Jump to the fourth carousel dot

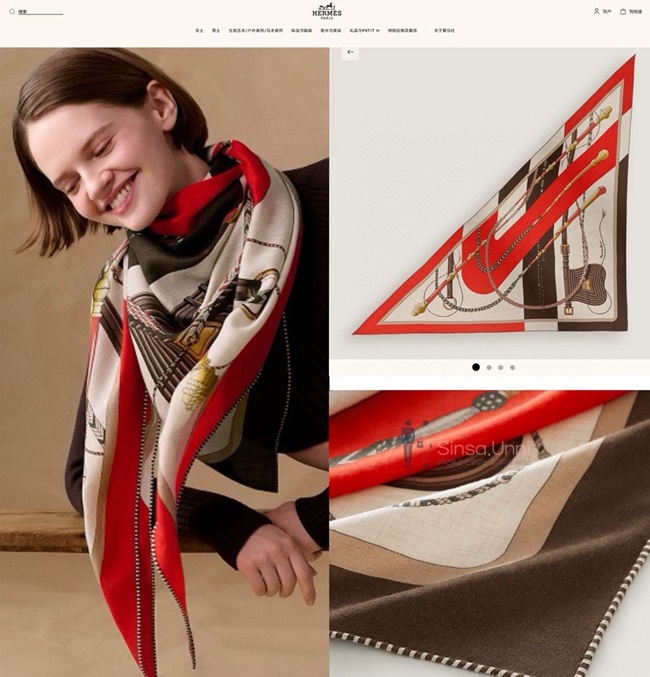tap(513, 367)
